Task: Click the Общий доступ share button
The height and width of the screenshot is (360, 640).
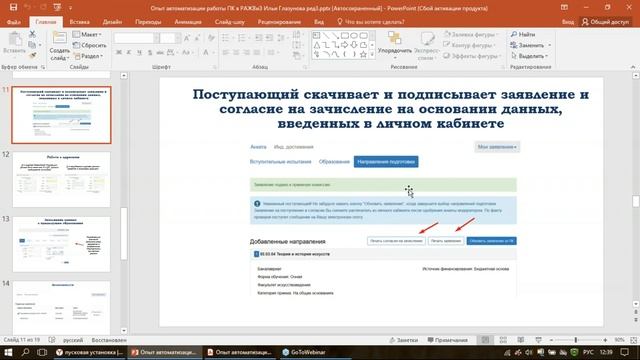Action: coord(605,22)
